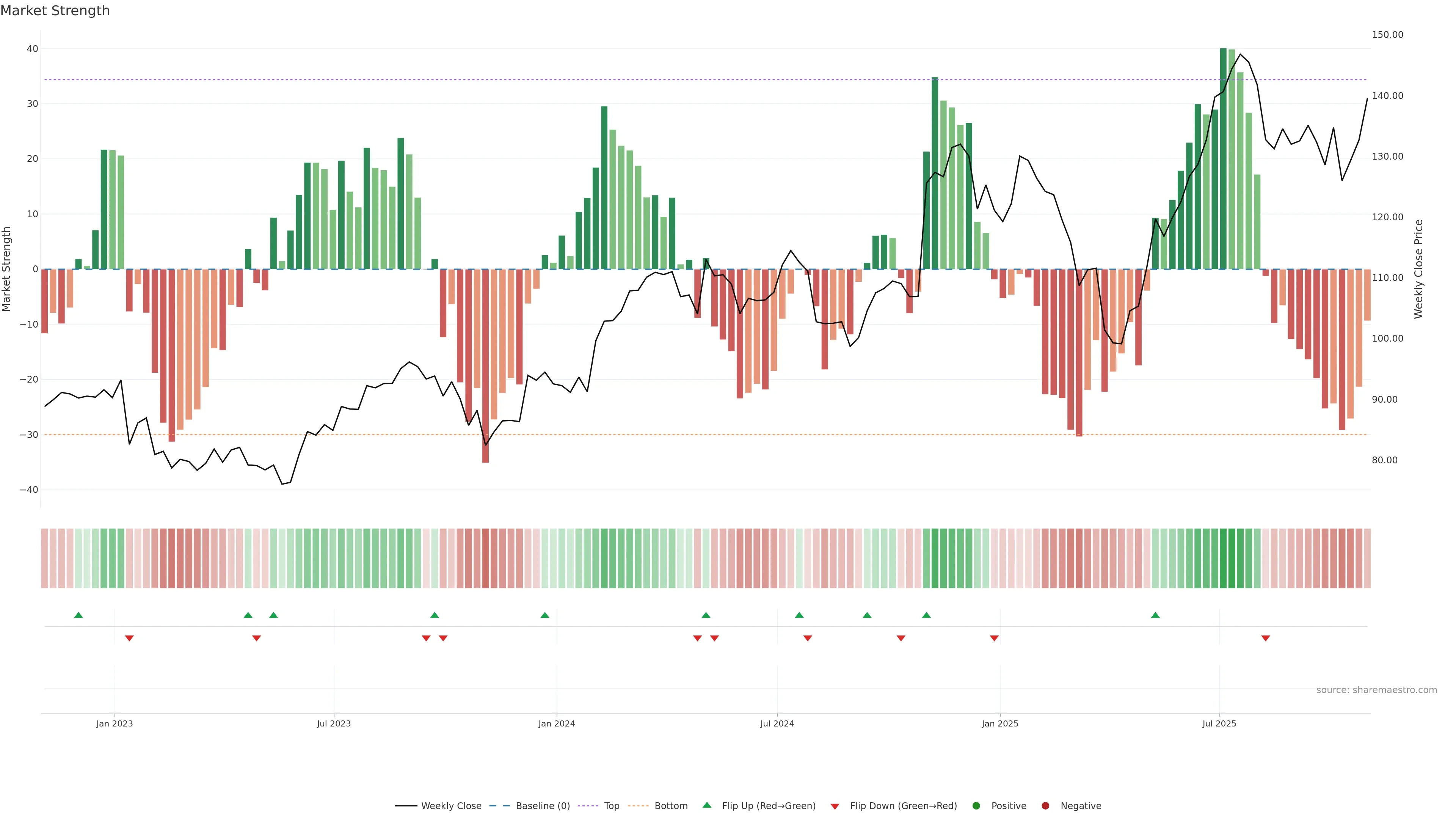The image size is (1456, 819).
Task: Click the Jan 2024 x-axis label
Action: 556,723
